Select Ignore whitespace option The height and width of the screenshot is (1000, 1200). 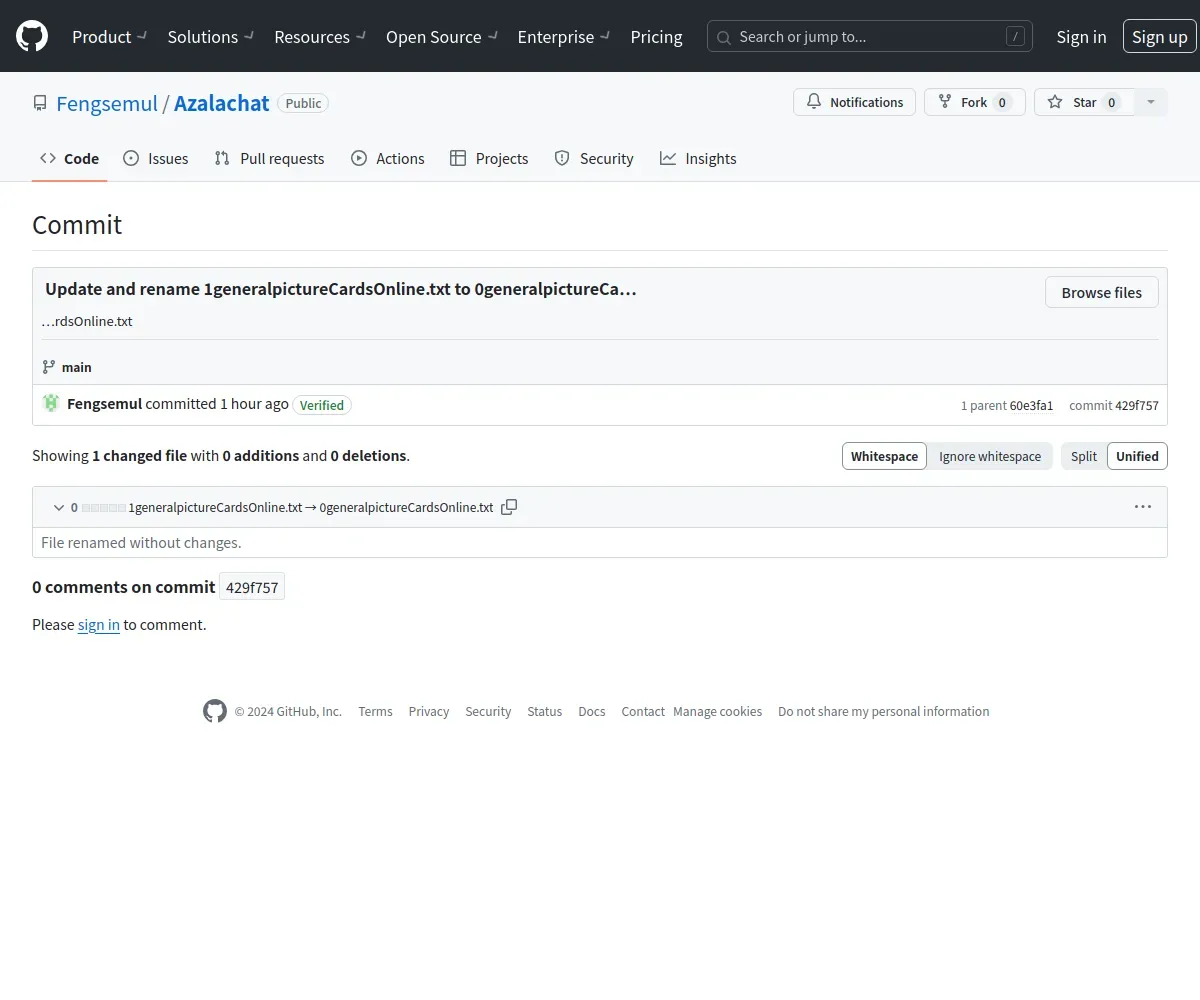(x=990, y=456)
